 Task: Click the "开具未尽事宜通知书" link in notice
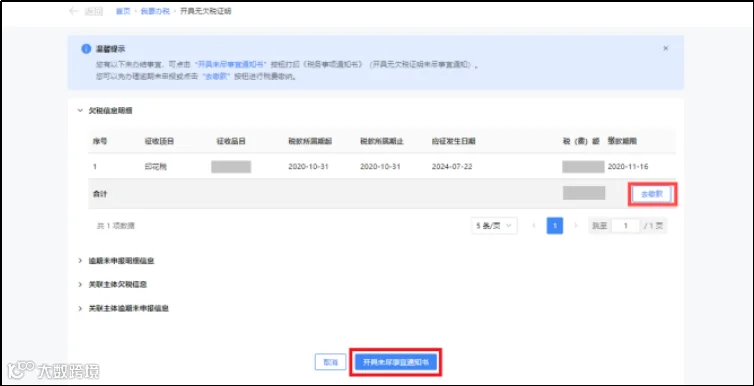(x=231, y=64)
